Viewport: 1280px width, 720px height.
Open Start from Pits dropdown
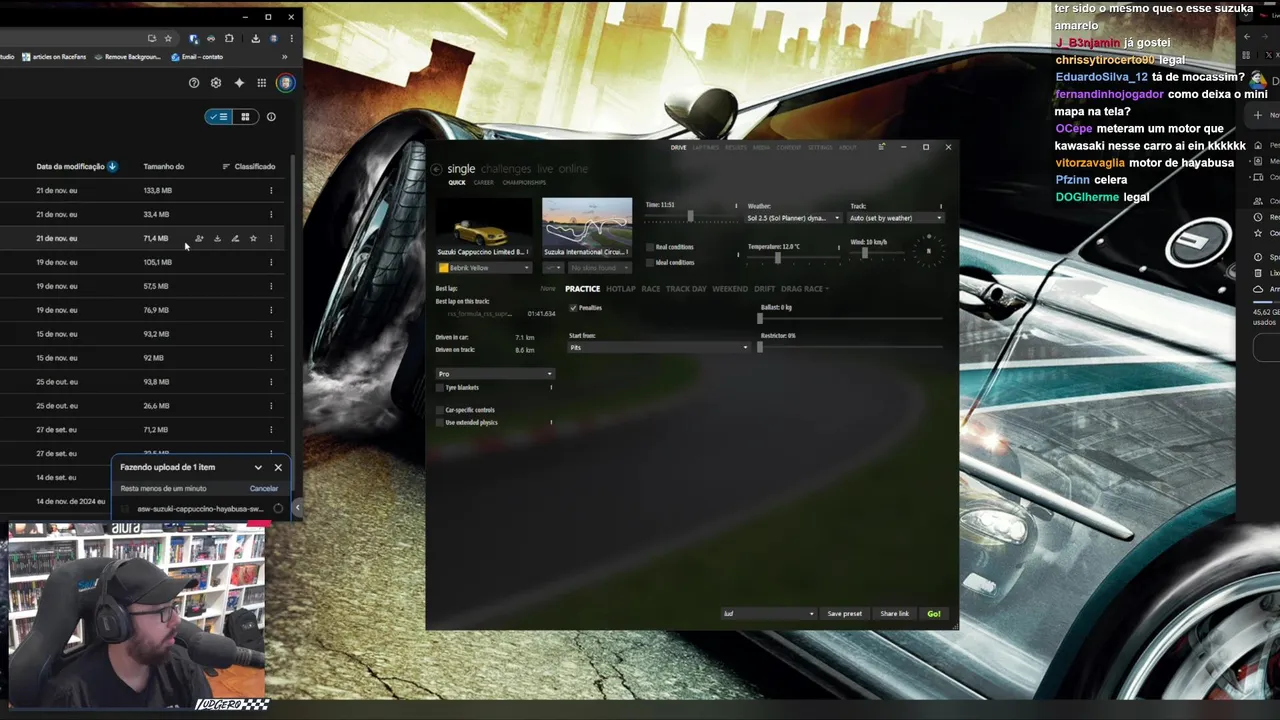pos(659,347)
